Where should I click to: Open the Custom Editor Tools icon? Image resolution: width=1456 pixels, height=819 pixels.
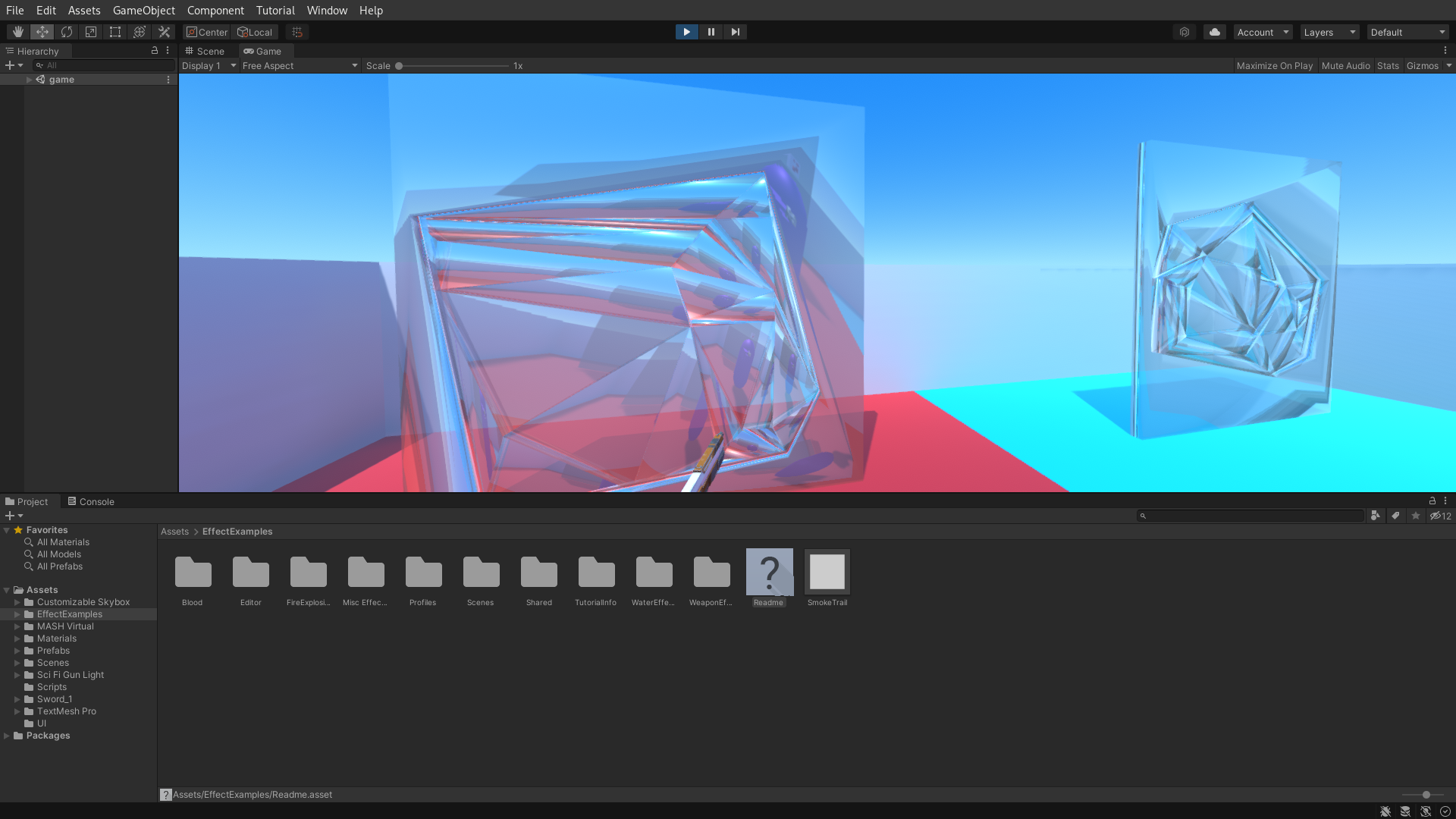164,32
